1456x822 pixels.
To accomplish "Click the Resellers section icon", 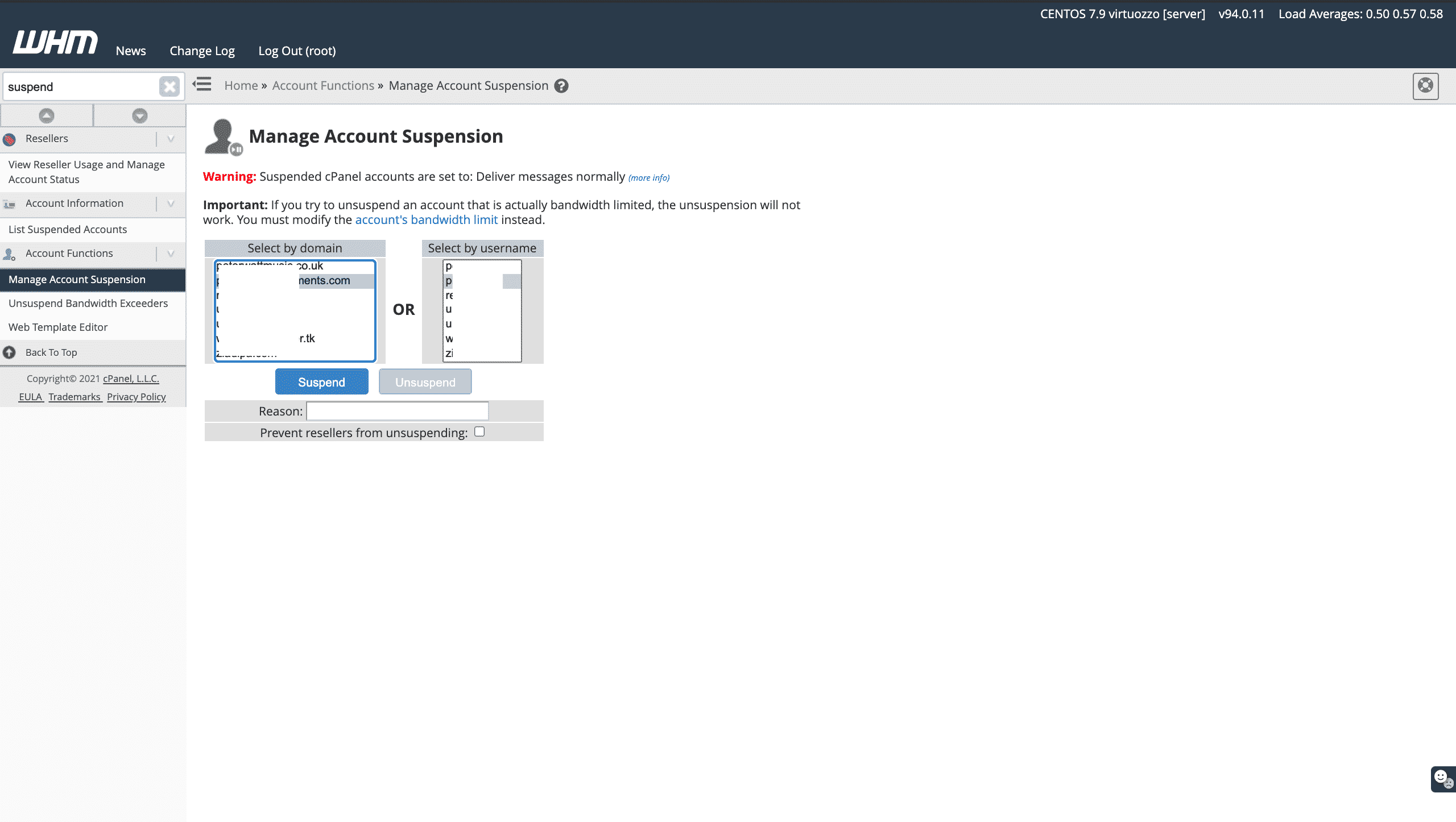I will [9, 139].
